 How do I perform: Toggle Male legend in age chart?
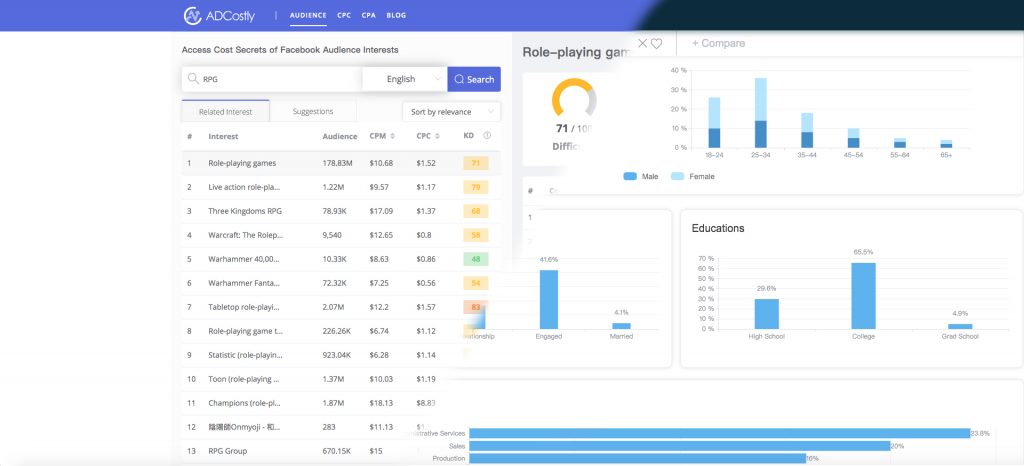point(641,176)
